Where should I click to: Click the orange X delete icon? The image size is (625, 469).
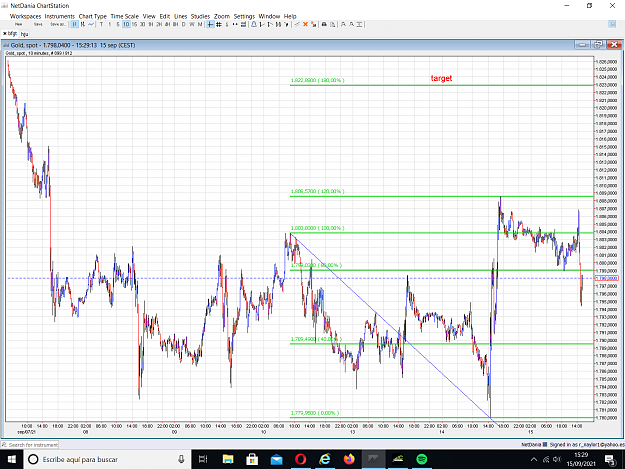[x=305, y=24]
